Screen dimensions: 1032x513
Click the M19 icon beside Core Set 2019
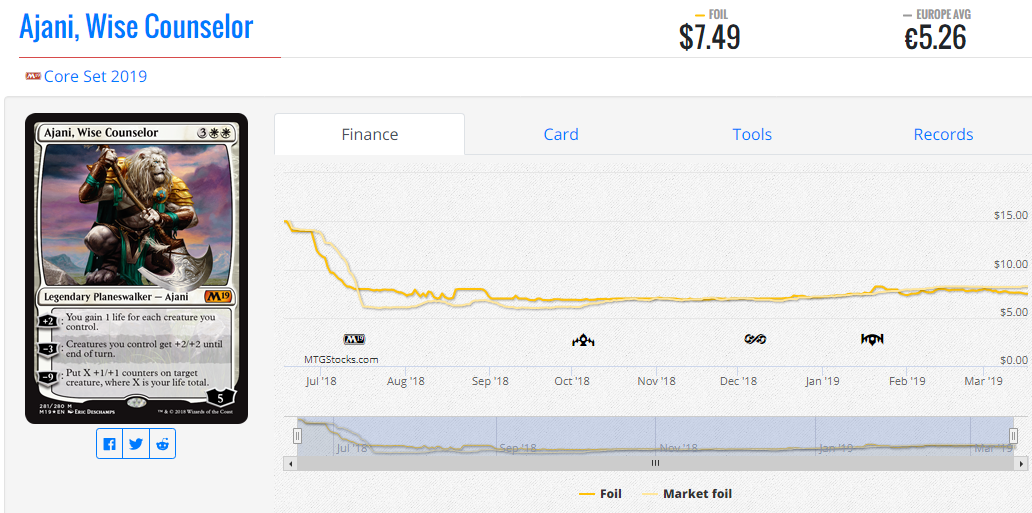pos(33,76)
